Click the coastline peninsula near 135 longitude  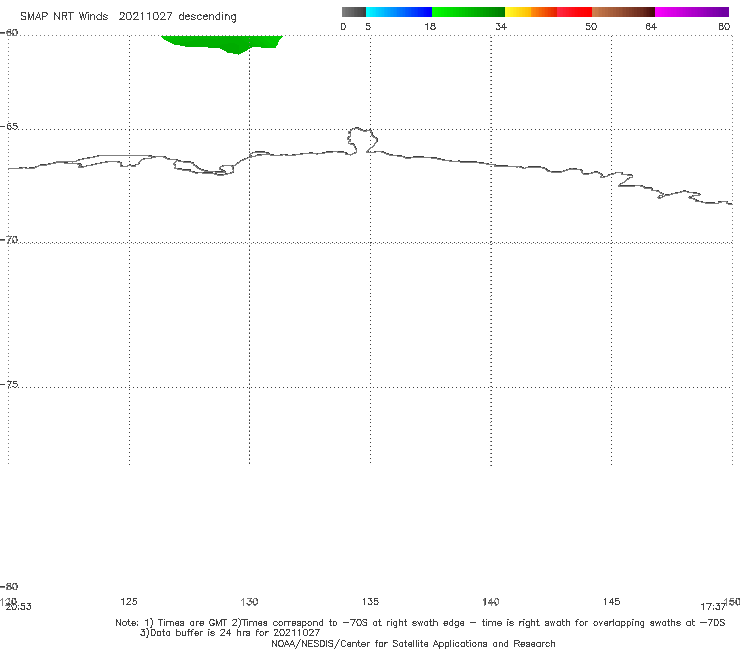pyautogui.click(x=362, y=140)
